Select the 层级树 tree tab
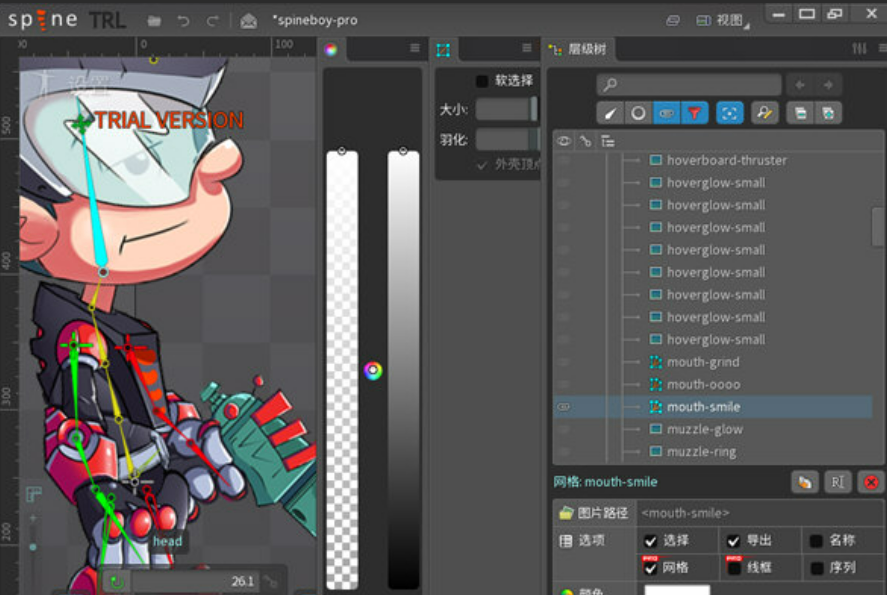Image resolution: width=887 pixels, height=595 pixels. coord(579,49)
